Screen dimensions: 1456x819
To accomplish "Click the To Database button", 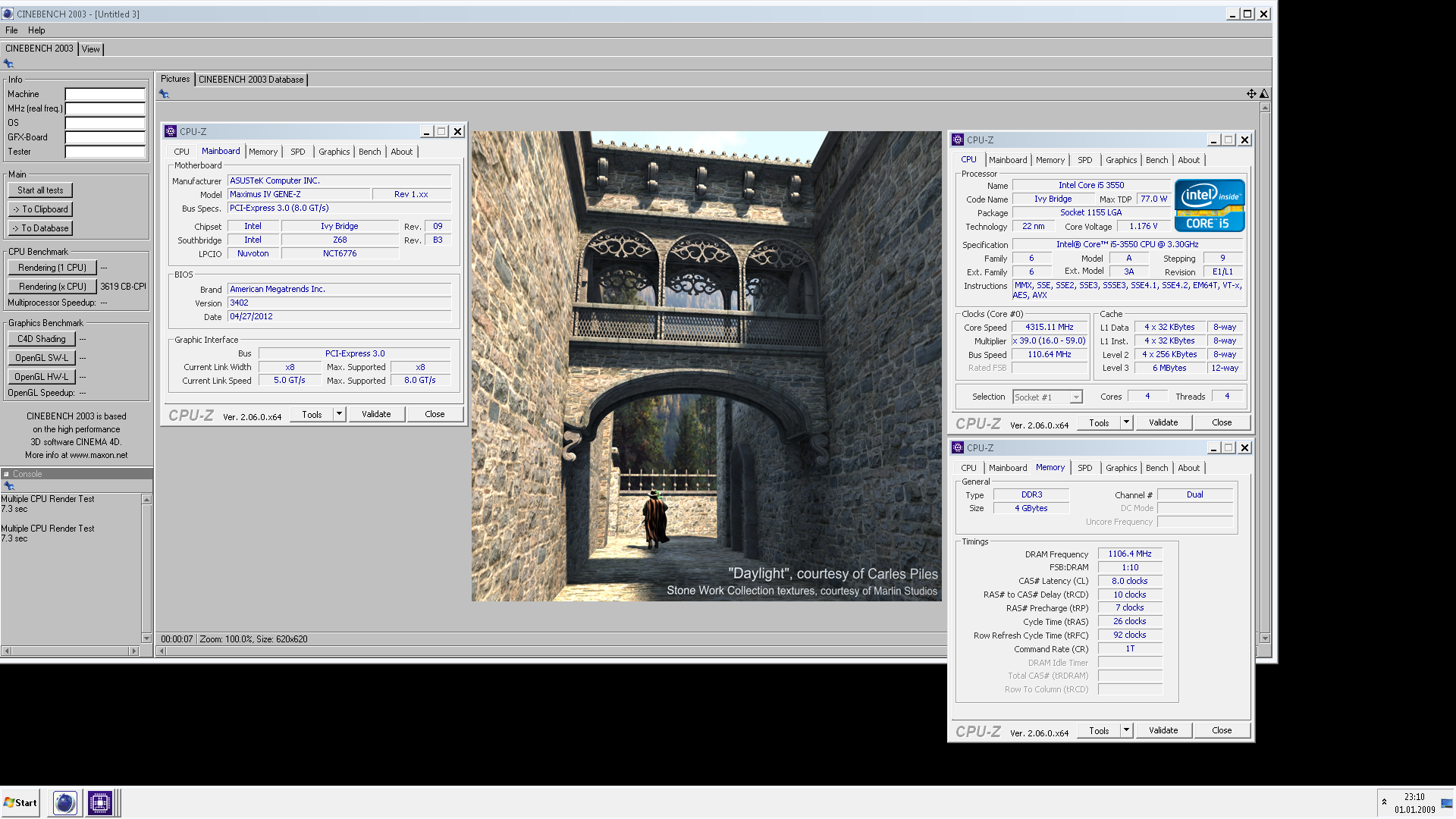I will [40, 228].
